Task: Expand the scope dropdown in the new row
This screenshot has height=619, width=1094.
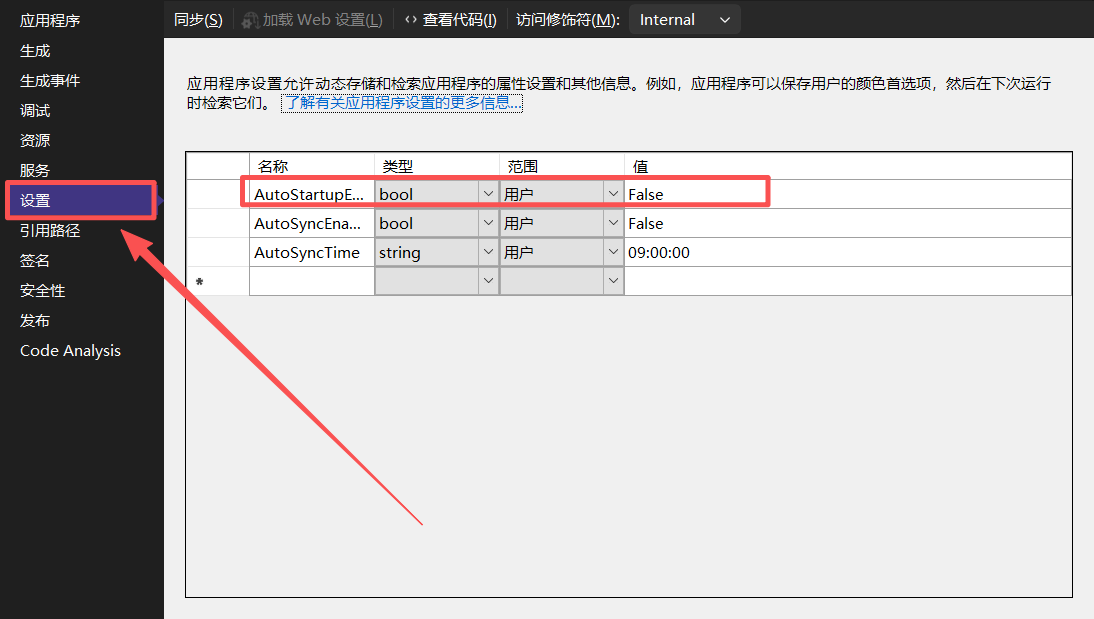Action: pos(613,281)
